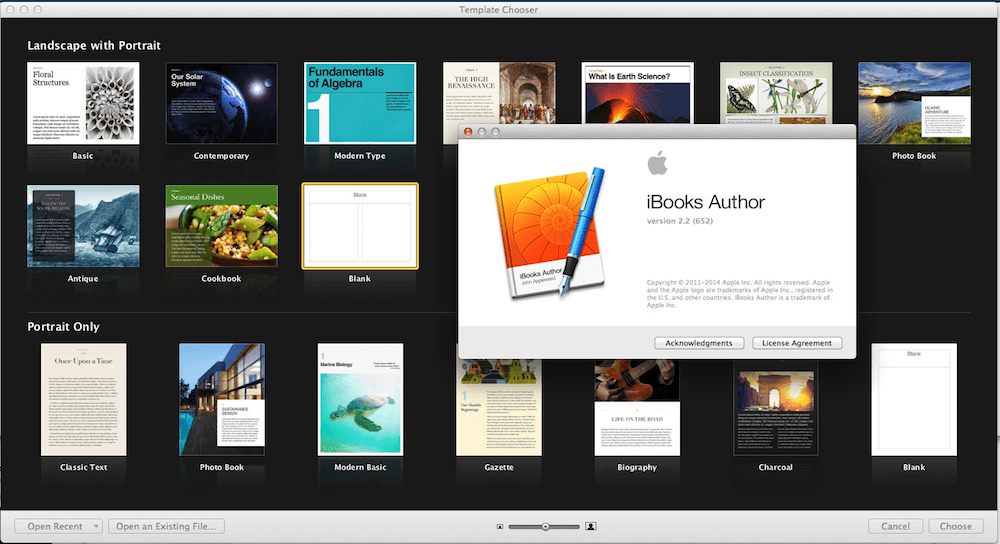Choose the Cookbook Seasonal Dishes template

coord(221,226)
